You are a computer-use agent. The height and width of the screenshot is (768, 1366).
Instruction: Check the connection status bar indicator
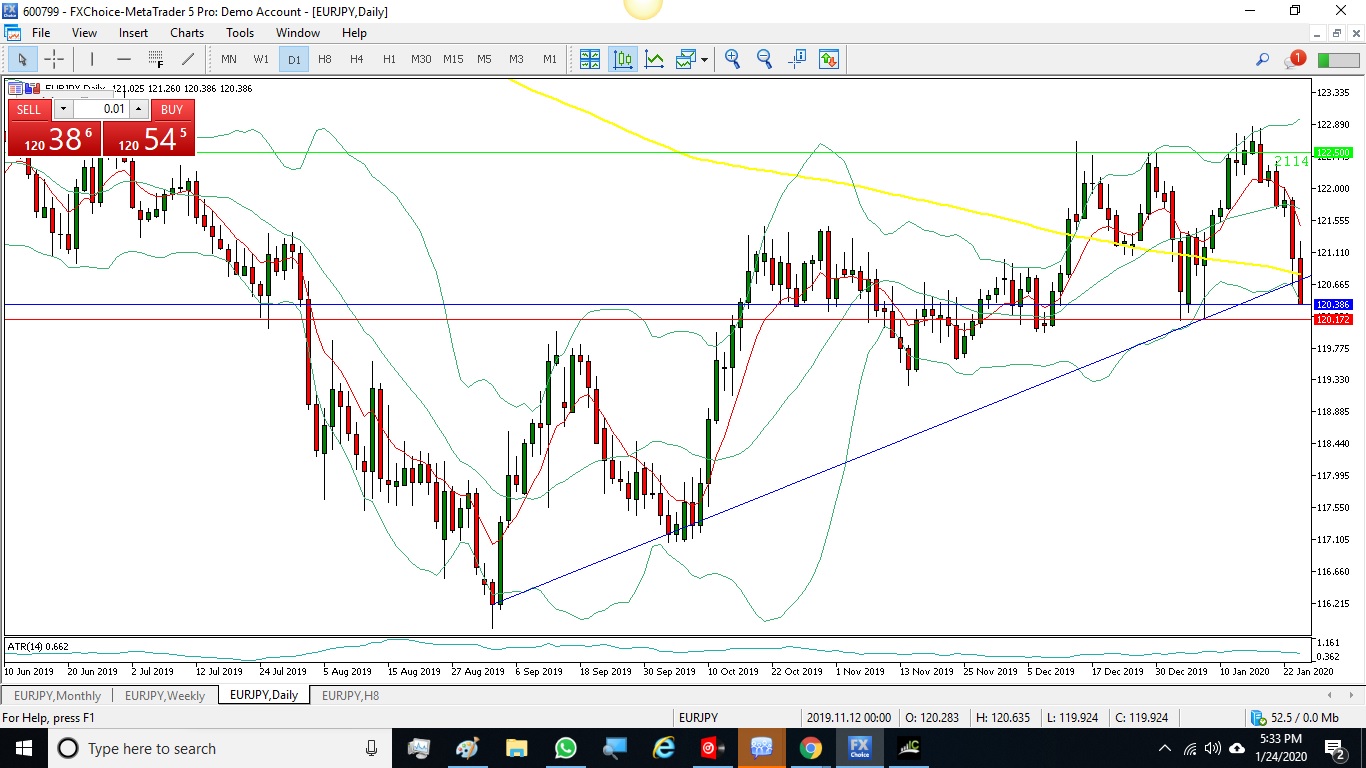click(x=1338, y=60)
